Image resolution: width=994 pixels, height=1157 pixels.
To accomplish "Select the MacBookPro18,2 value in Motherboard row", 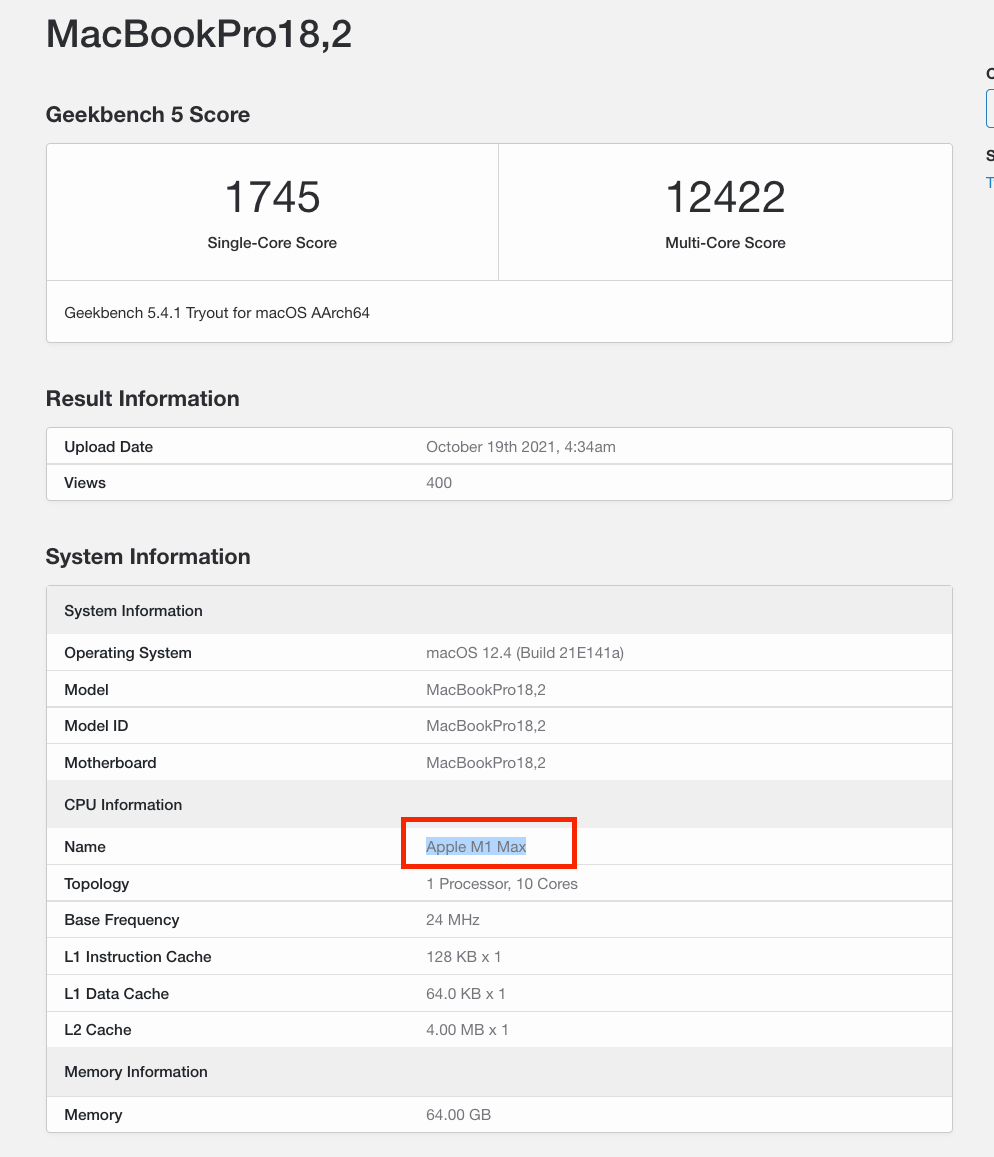I will click(x=486, y=763).
